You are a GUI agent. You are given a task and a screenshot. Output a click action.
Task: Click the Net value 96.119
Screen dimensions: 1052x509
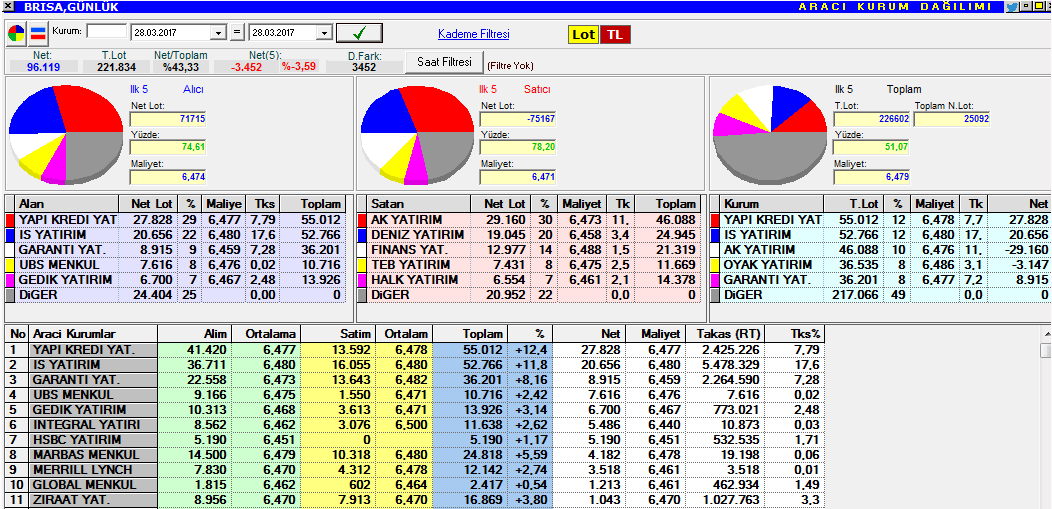tap(43, 67)
